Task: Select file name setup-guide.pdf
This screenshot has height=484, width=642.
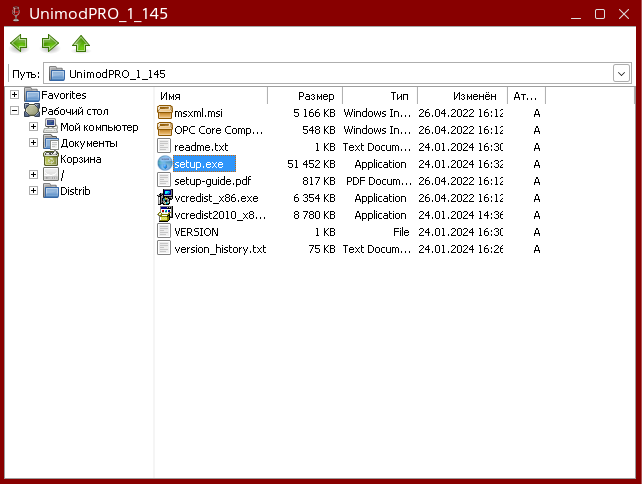Action: click(x=212, y=181)
